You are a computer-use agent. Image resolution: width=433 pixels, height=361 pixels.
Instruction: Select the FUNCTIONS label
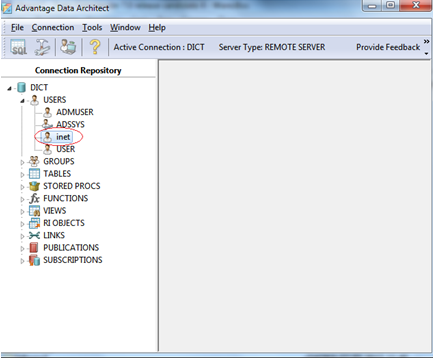[66, 198]
